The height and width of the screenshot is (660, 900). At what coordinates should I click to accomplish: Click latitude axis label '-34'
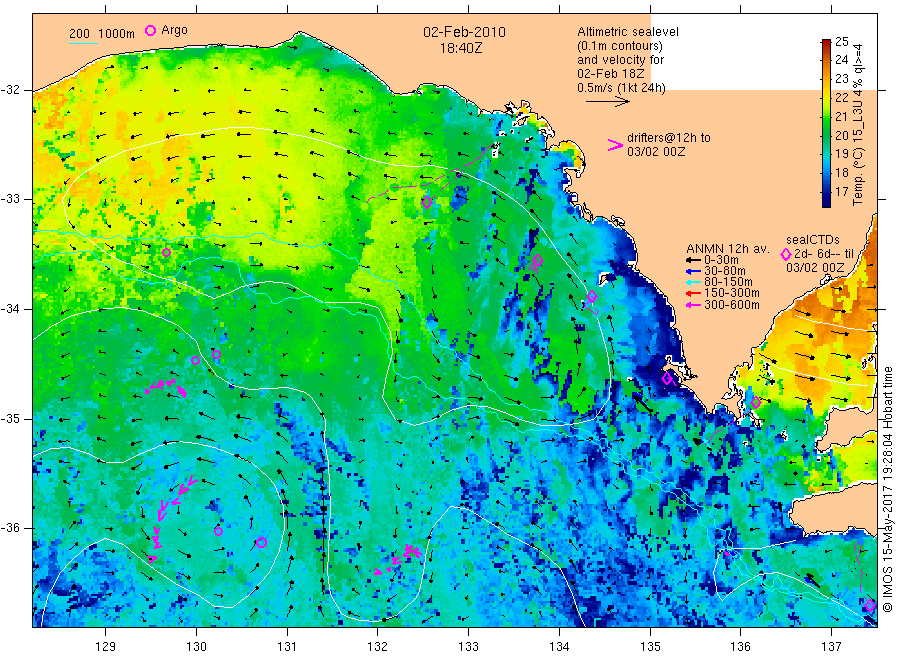(10, 309)
